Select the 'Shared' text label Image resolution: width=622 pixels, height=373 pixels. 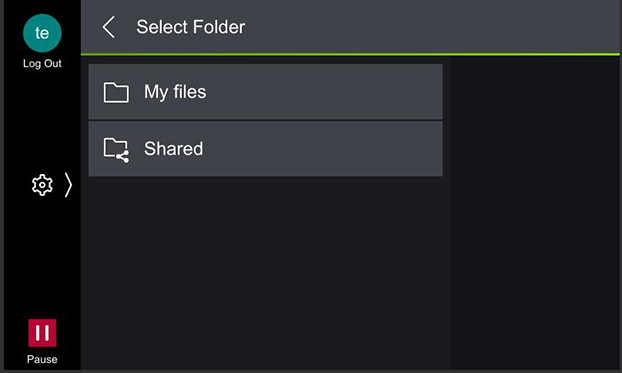click(173, 149)
